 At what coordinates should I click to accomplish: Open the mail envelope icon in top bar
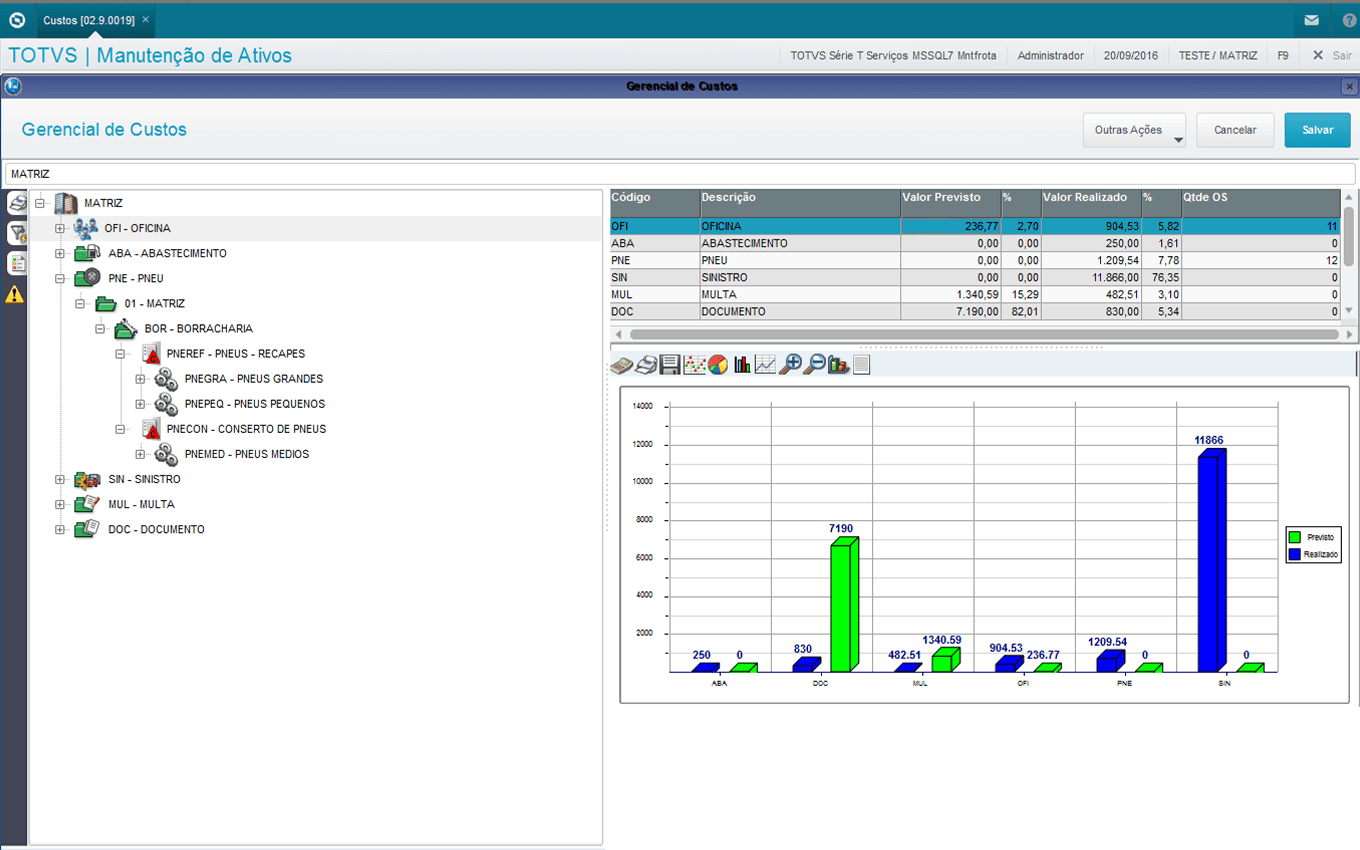point(1311,20)
